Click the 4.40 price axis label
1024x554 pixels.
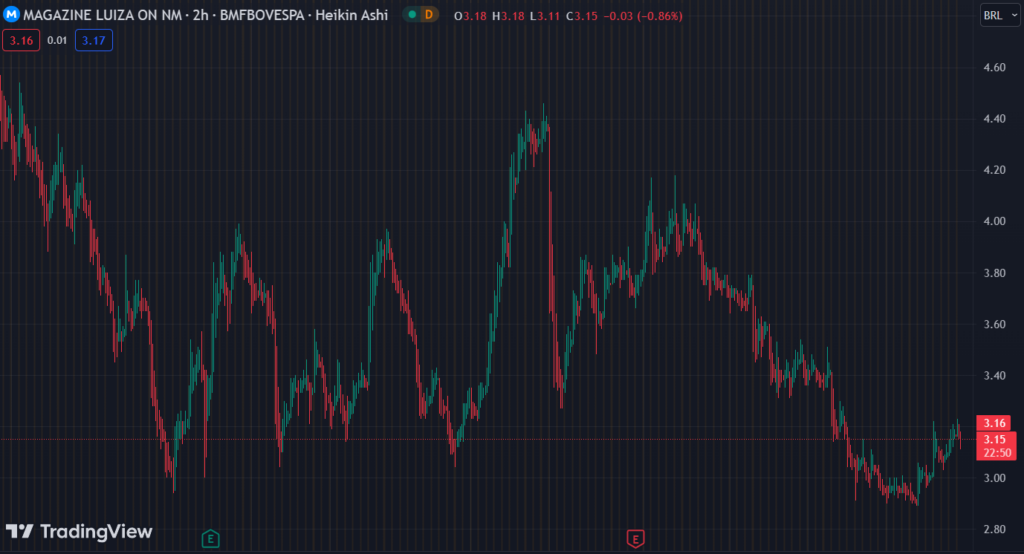tap(994, 119)
